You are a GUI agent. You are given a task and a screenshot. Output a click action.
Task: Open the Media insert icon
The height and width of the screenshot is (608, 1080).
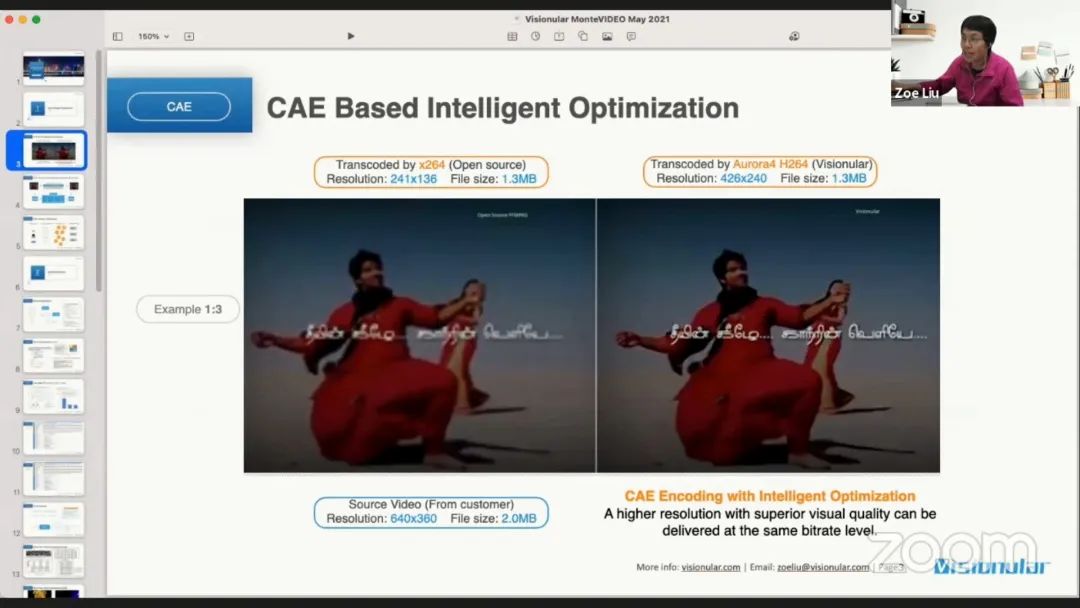(x=607, y=36)
